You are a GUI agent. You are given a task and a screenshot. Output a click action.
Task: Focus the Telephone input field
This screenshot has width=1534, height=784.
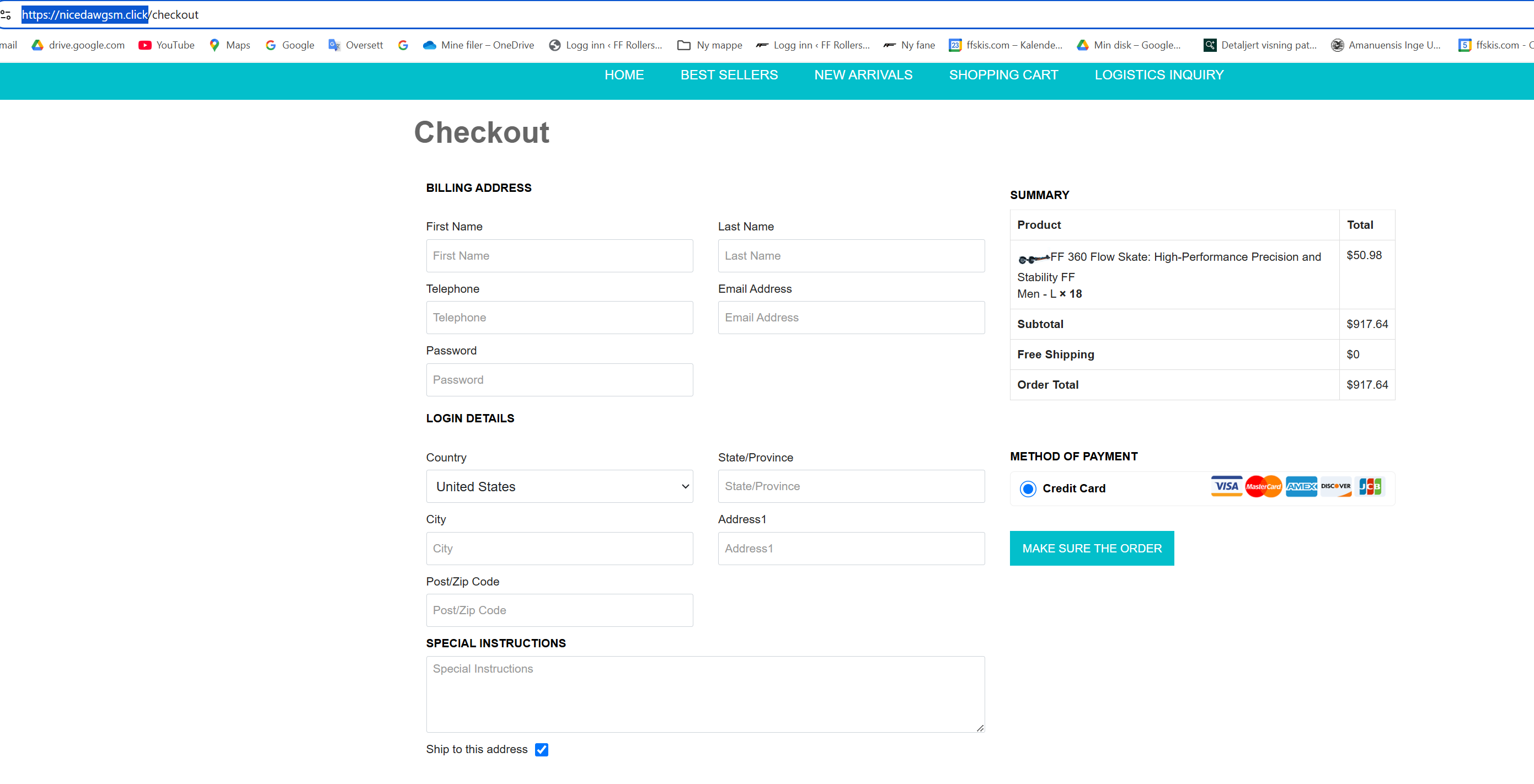click(x=559, y=318)
